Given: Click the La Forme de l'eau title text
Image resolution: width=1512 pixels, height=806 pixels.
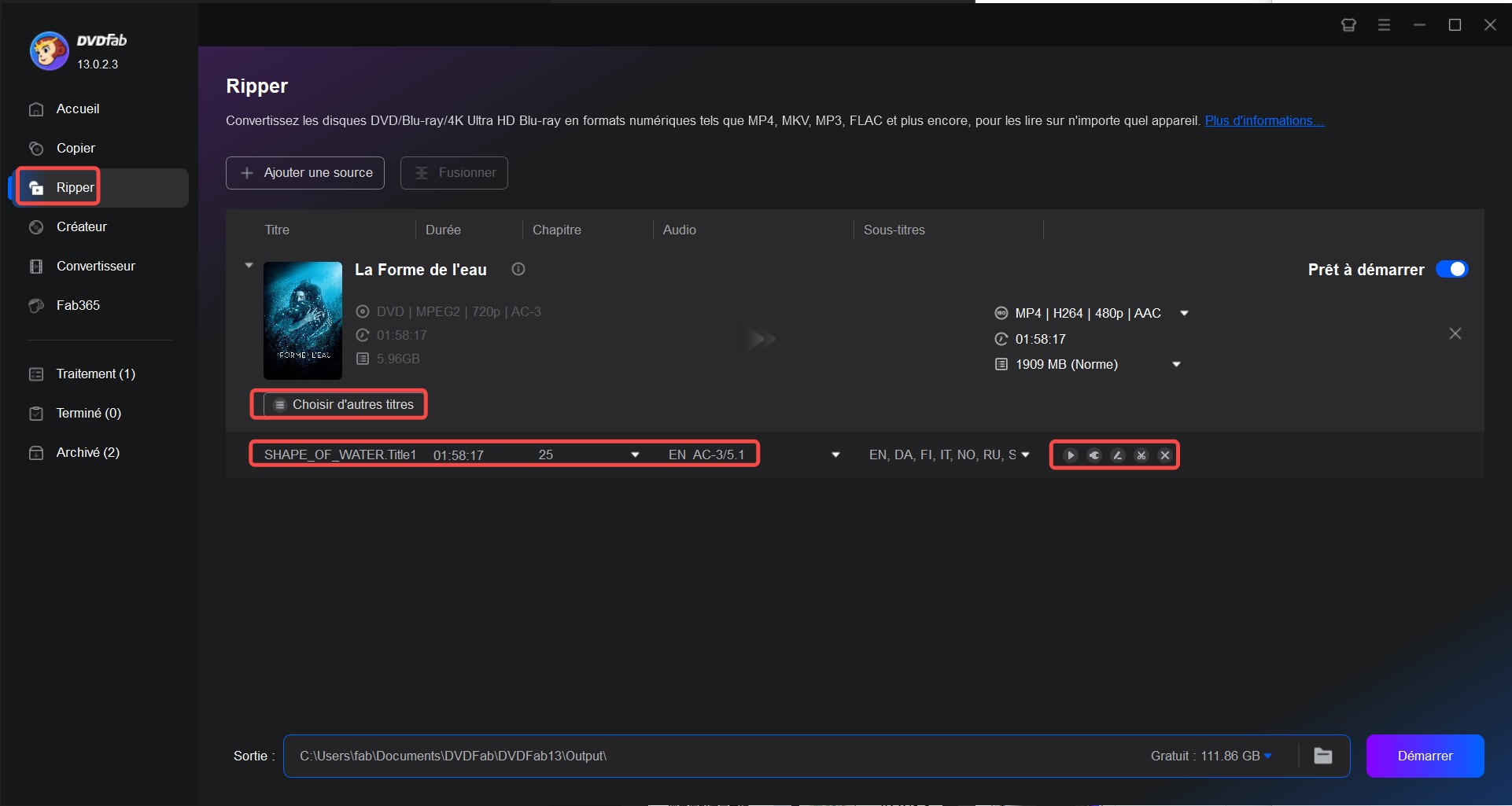Looking at the screenshot, I should 421,270.
